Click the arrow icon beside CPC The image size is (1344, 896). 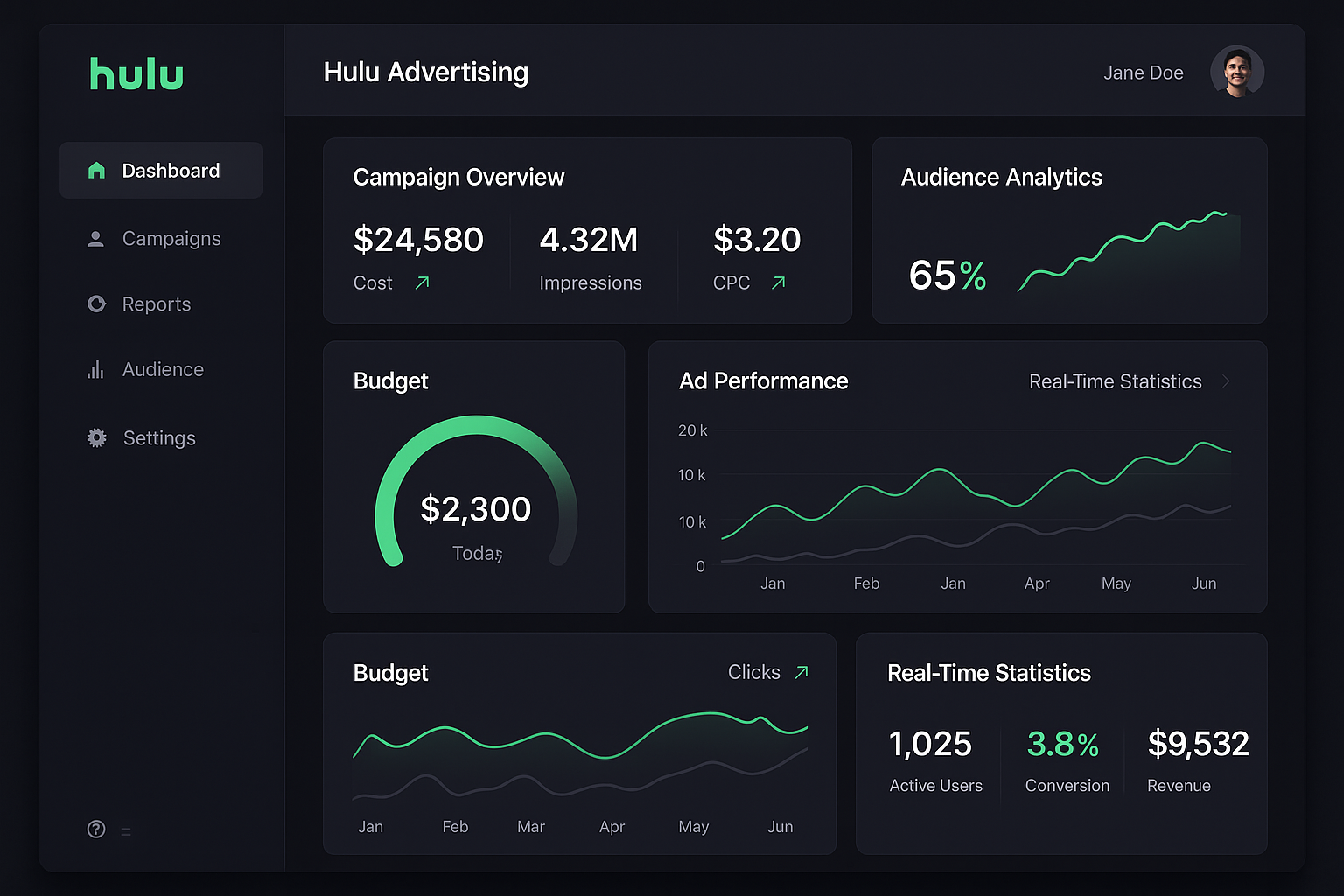click(778, 283)
